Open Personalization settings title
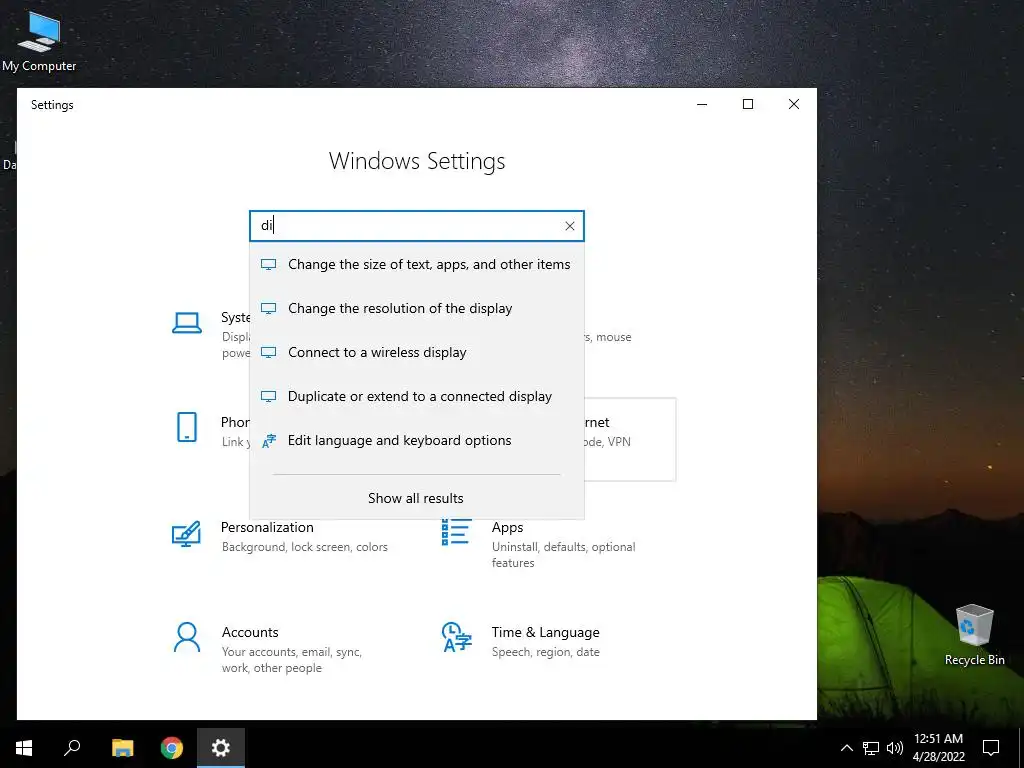 coord(267,527)
